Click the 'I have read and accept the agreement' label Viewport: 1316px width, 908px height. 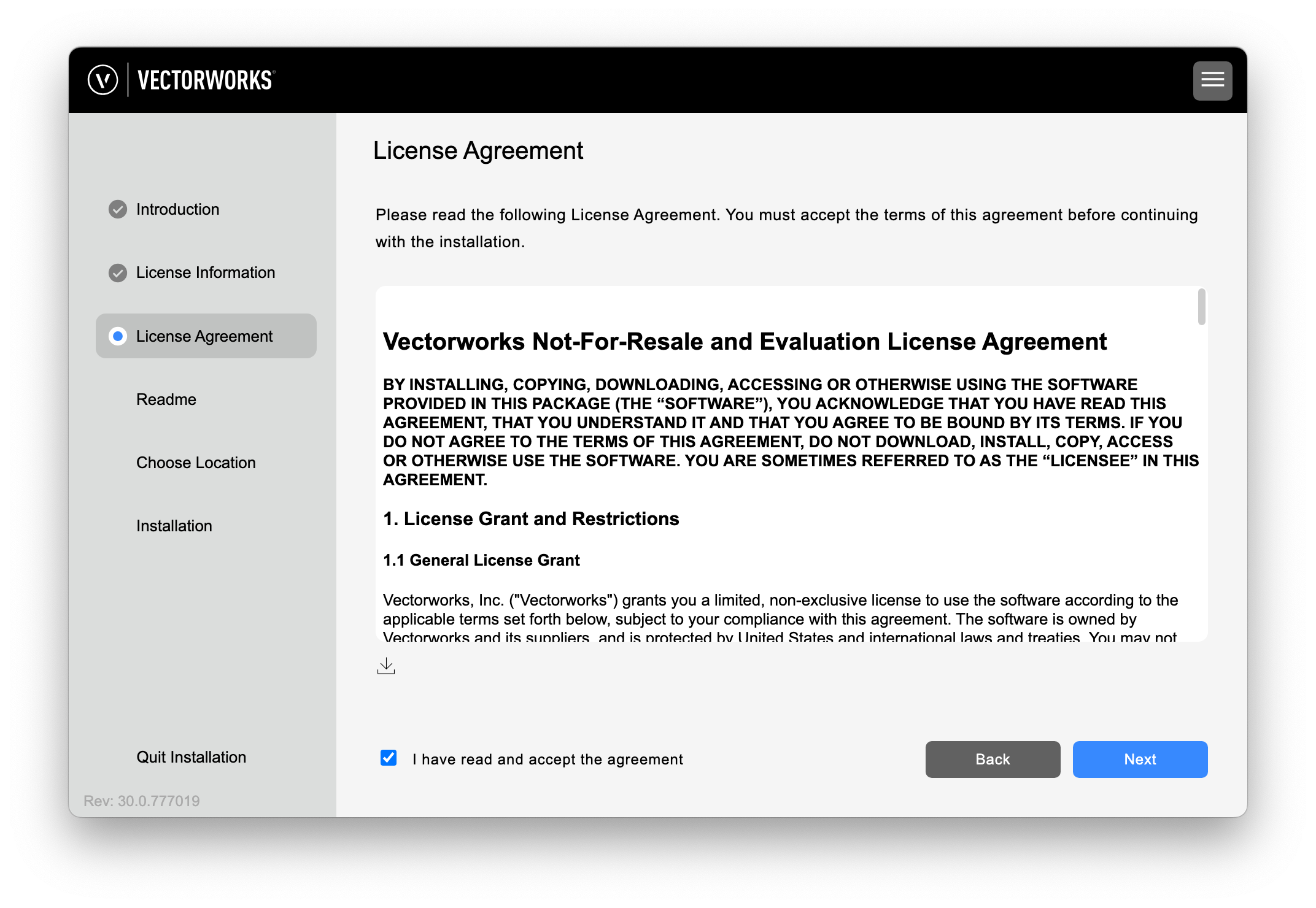[548, 760]
